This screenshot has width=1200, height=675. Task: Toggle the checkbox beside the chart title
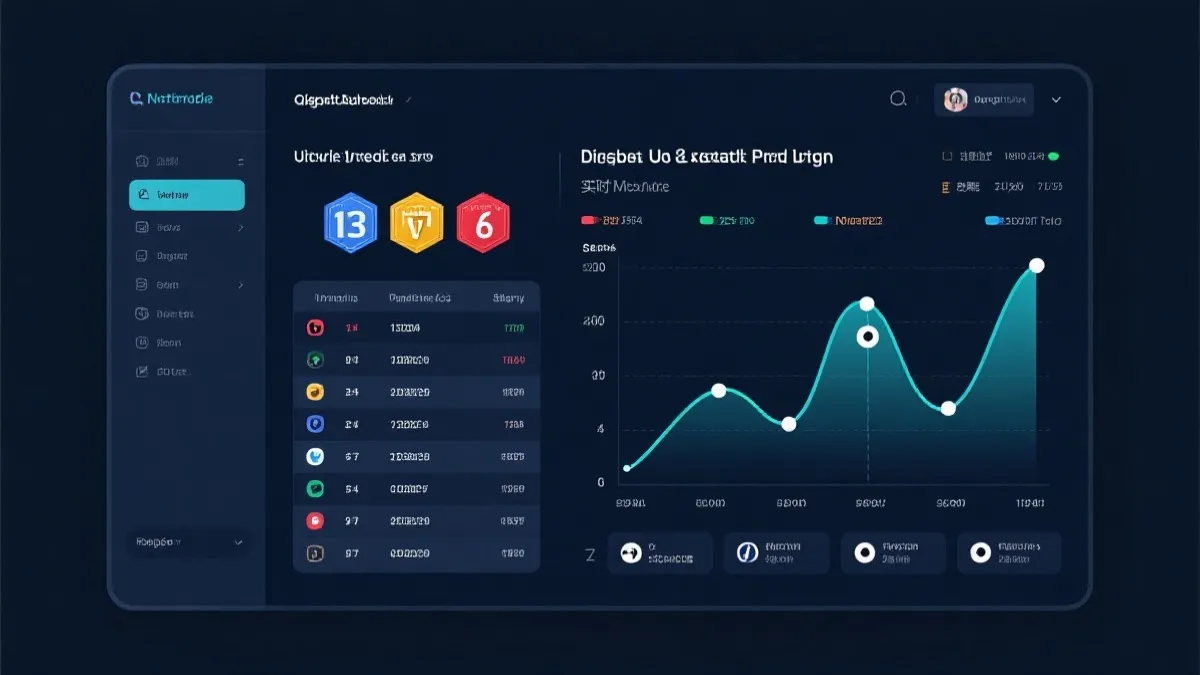pyautogui.click(x=947, y=156)
